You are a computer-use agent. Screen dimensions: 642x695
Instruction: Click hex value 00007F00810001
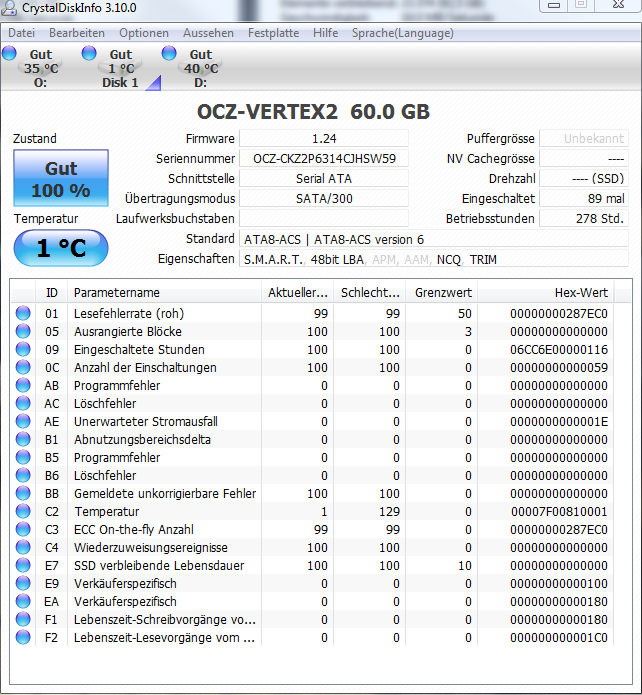[559, 511]
